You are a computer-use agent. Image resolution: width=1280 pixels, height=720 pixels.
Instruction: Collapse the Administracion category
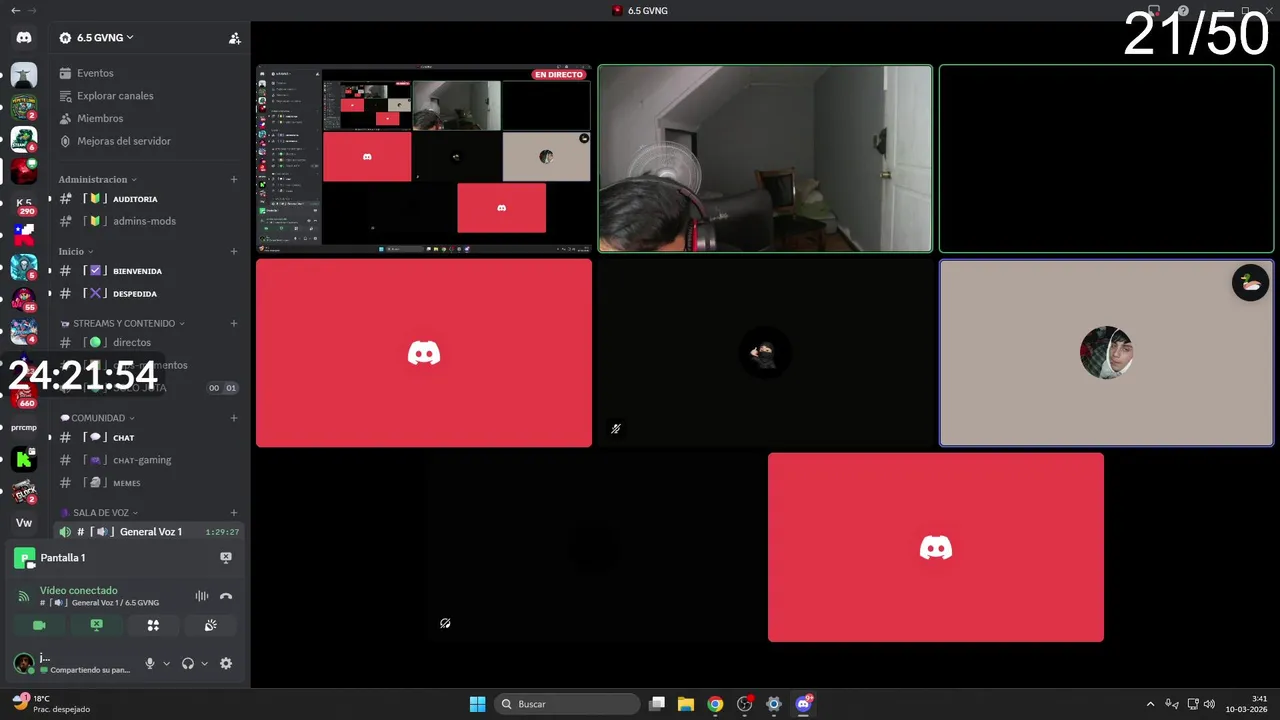(x=97, y=180)
